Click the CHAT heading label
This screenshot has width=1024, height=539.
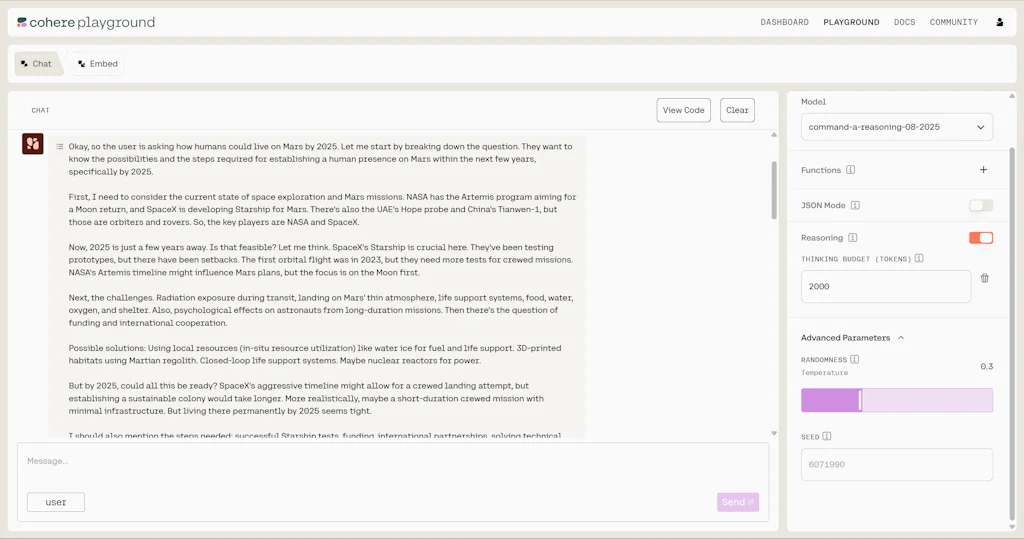(x=40, y=110)
